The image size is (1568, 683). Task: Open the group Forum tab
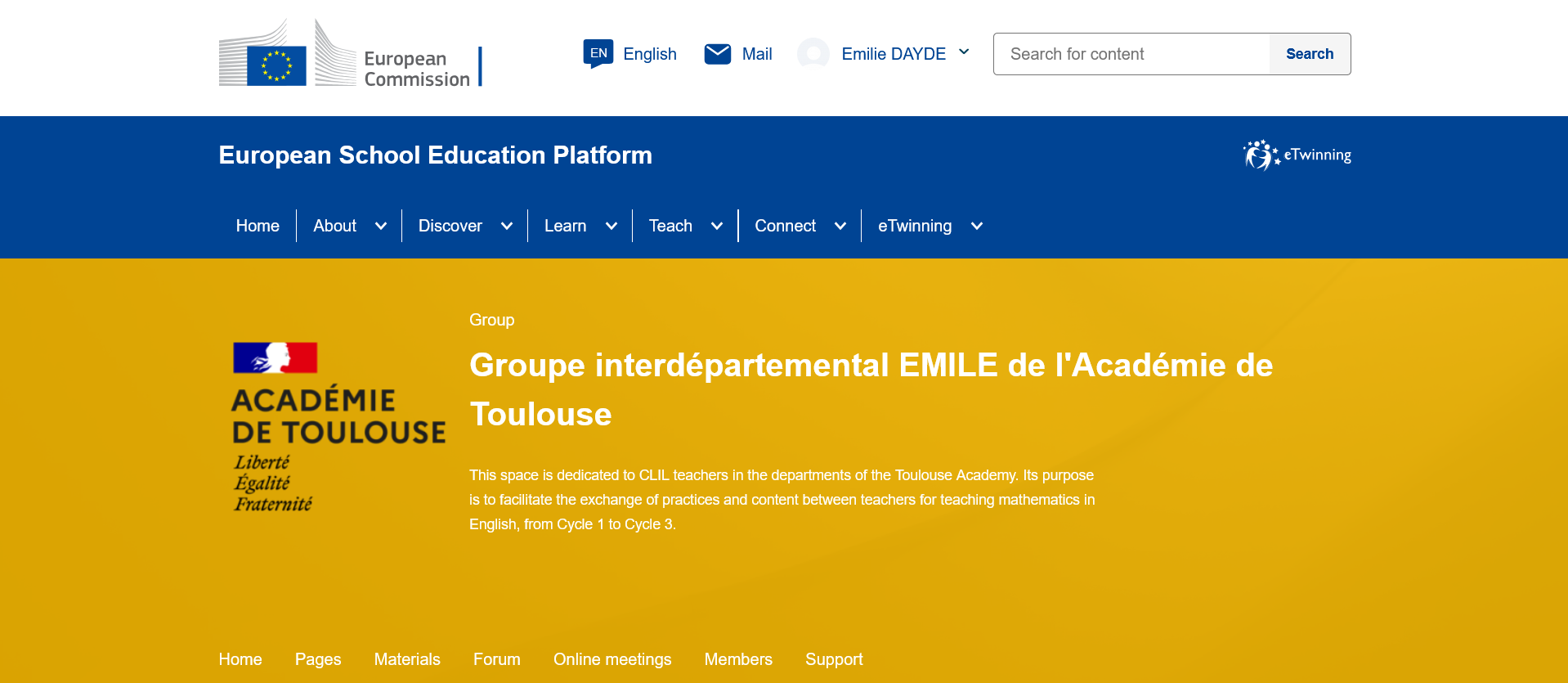[497, 659]
